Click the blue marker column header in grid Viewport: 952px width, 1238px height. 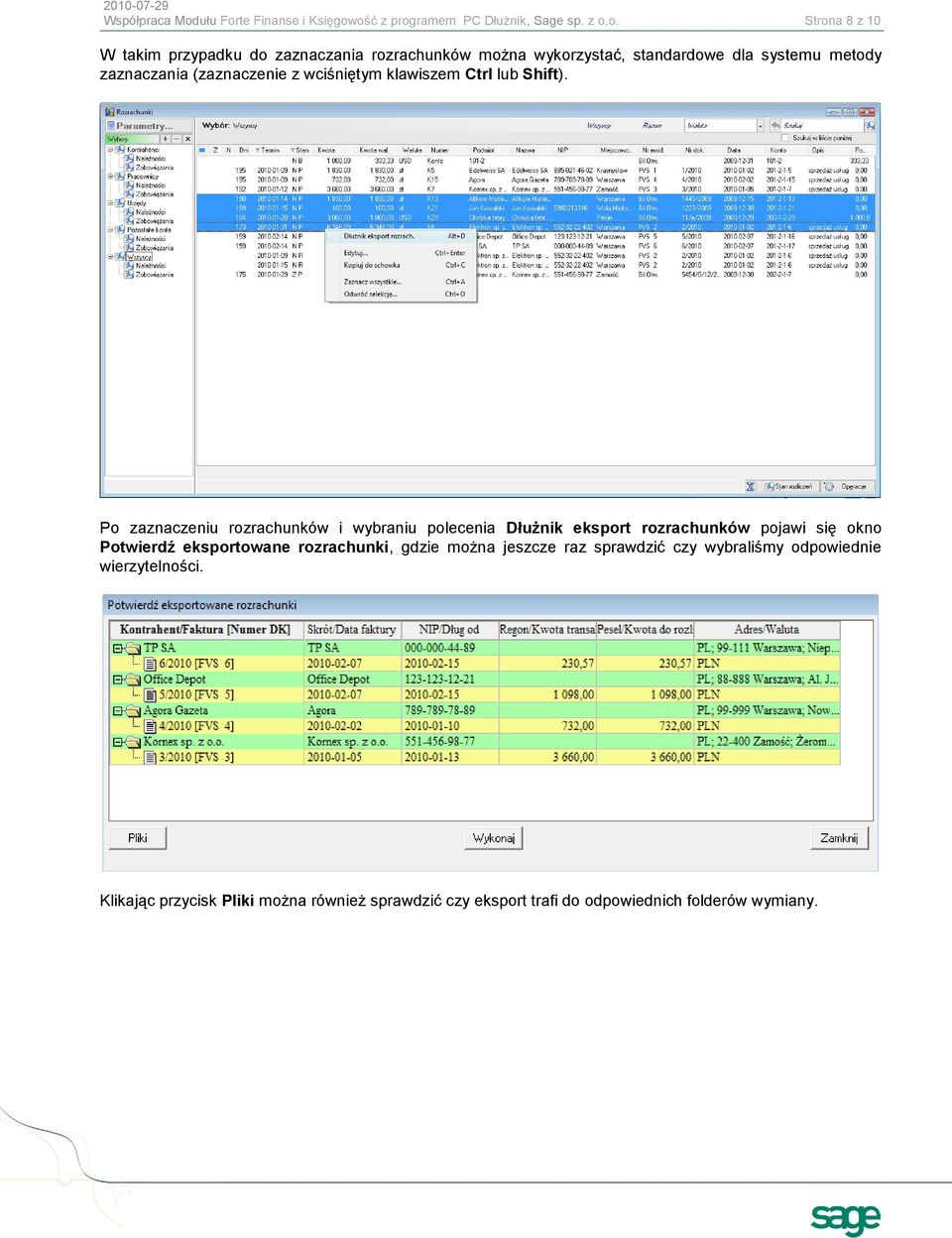point(202,150)
